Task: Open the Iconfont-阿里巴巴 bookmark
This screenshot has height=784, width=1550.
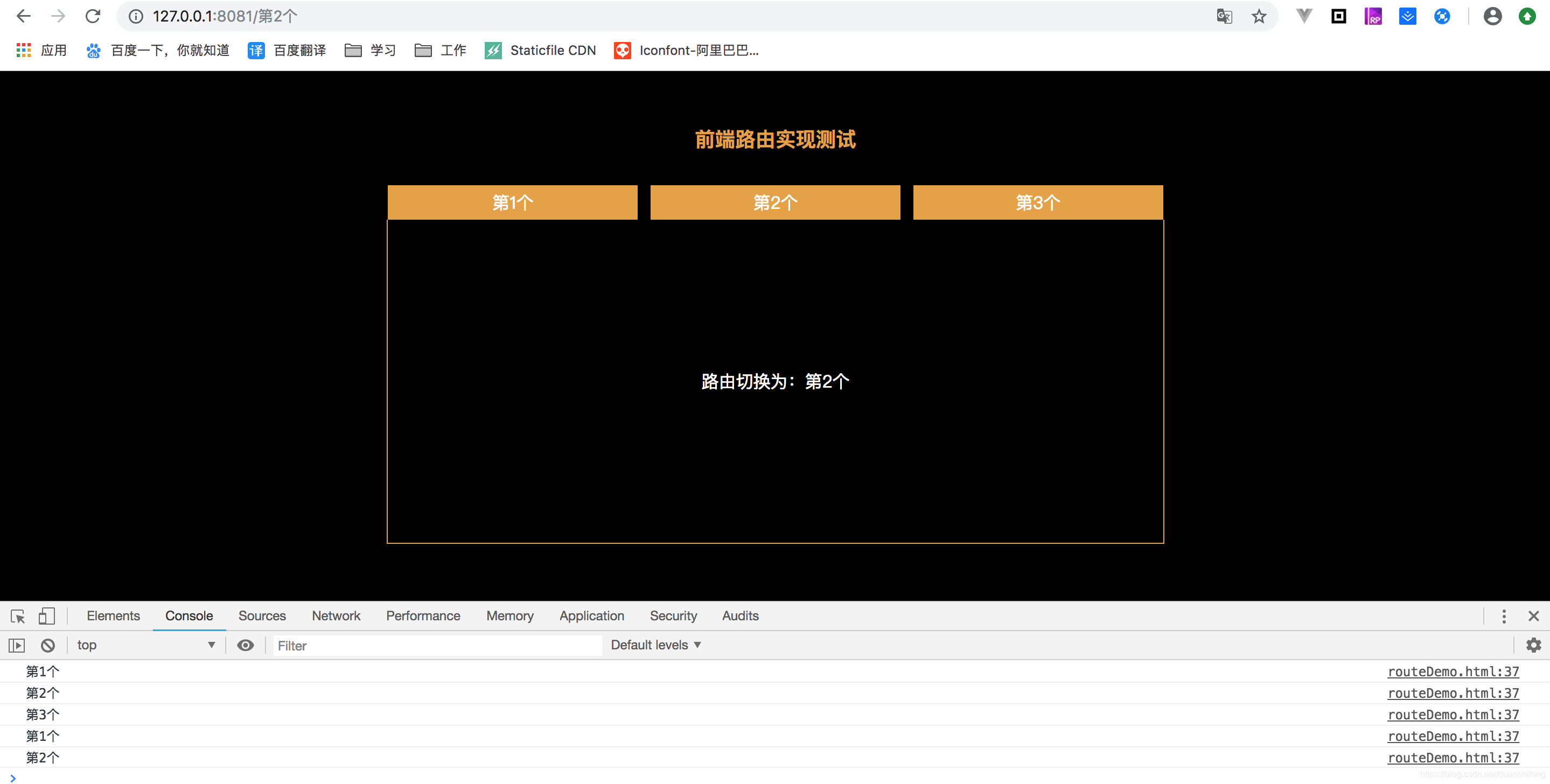Action: tap(687, 51)
